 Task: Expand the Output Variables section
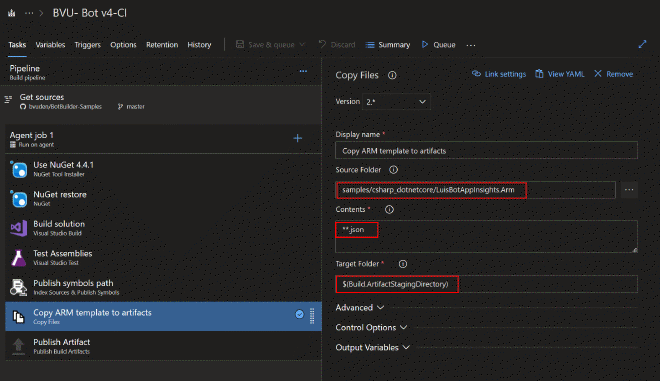coord(372,348)
